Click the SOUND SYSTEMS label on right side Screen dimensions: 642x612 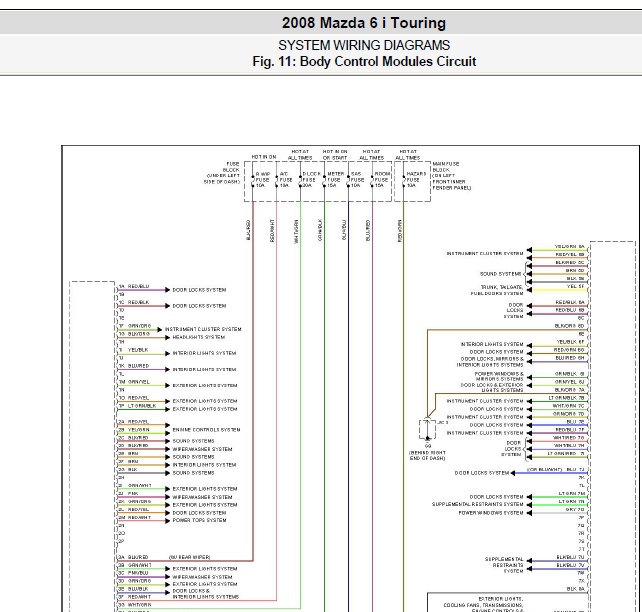[501, 274]
